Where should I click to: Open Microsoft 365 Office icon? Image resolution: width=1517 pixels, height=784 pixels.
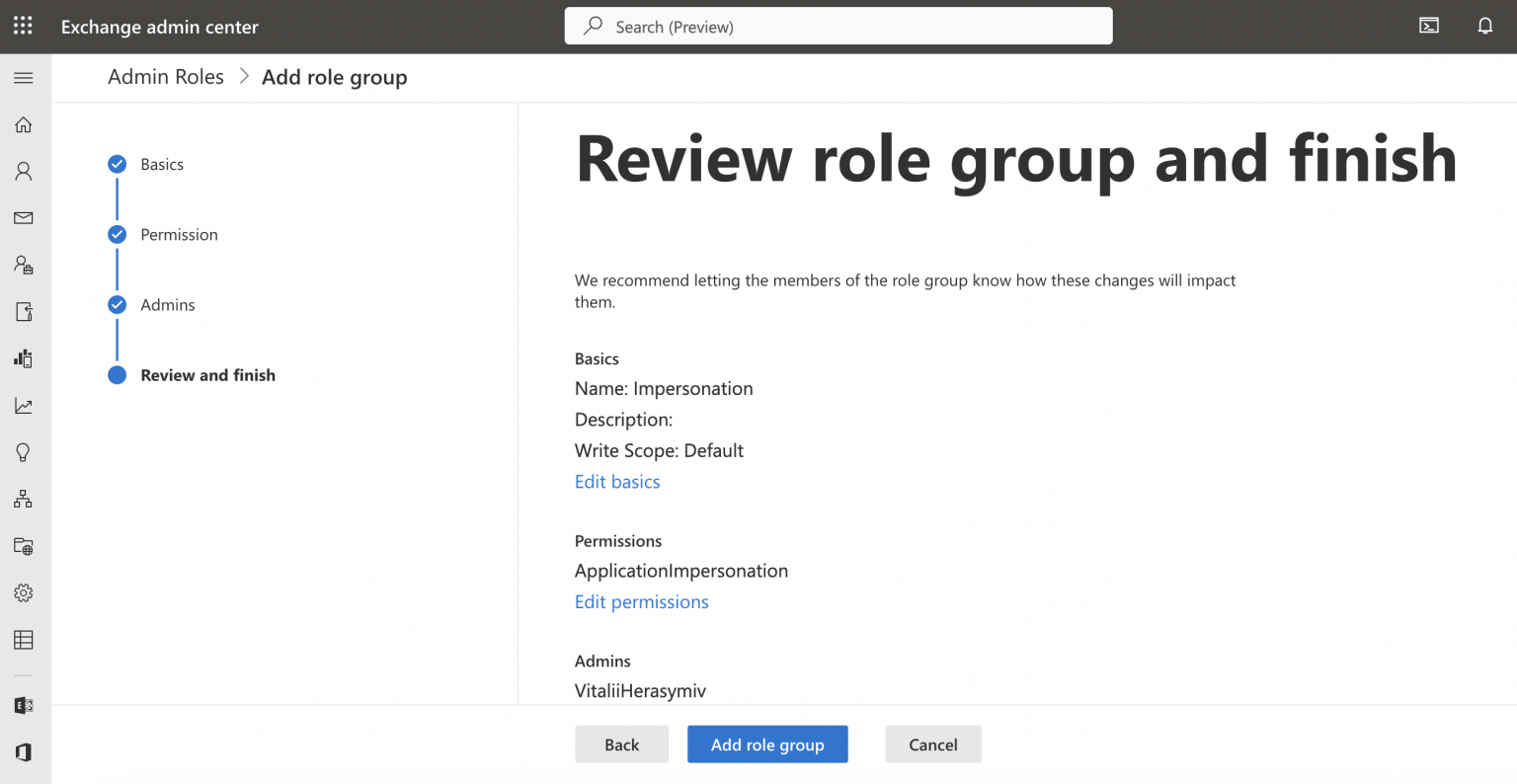tap(24, 752)
